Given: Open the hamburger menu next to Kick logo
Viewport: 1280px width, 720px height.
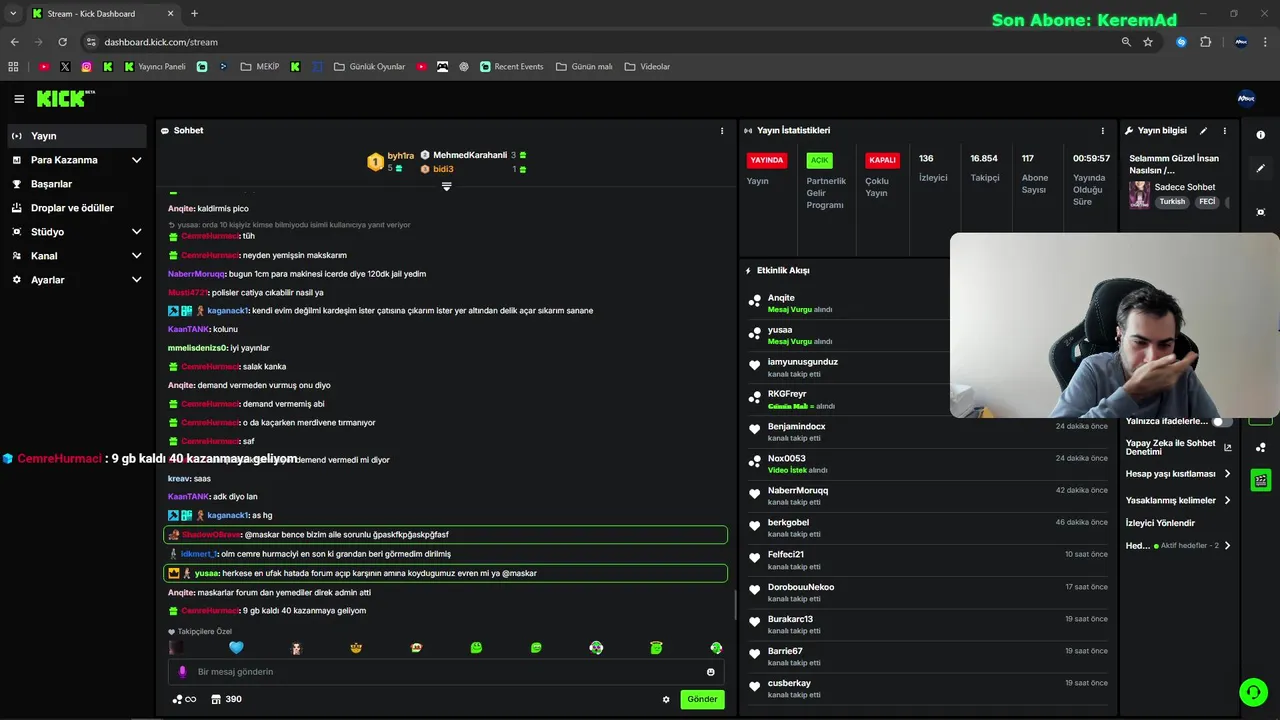Looking at the screenshot, I should 19,99.
